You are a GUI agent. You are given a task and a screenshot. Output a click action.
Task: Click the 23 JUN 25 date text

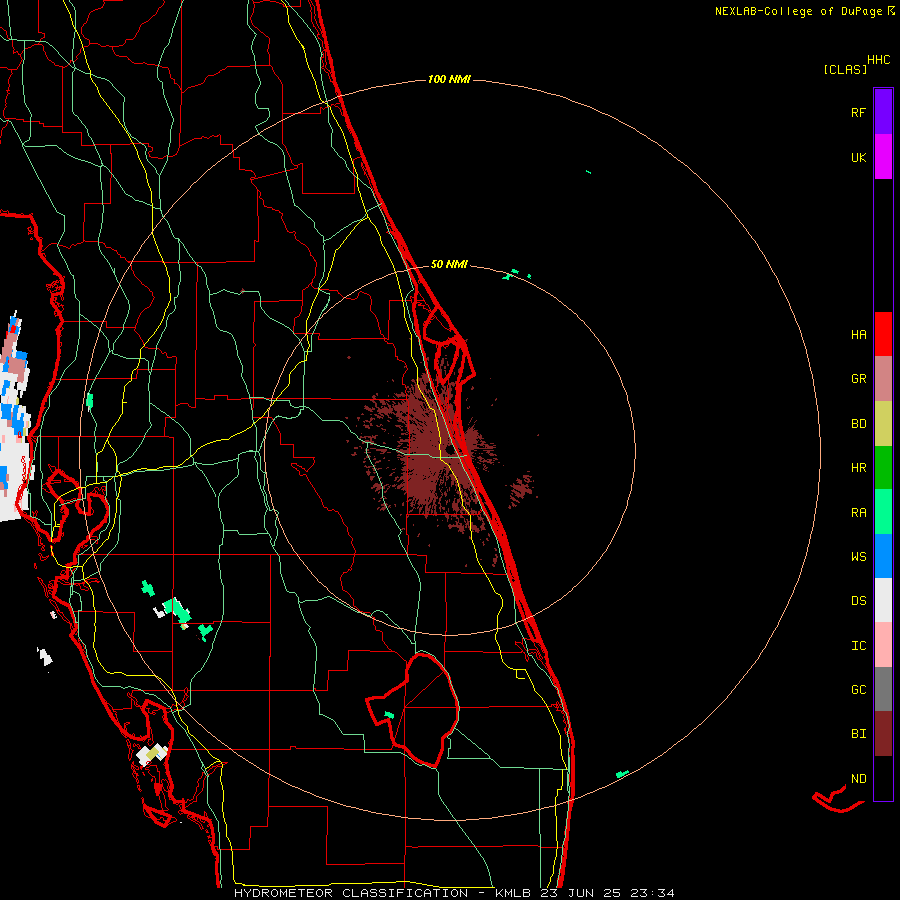coord(583,893)
